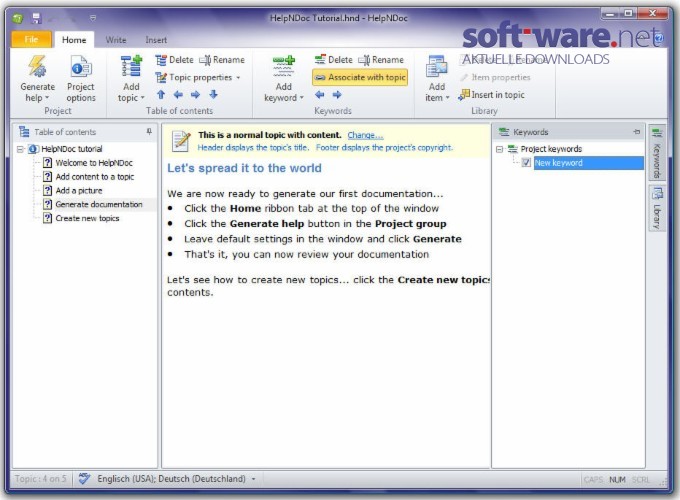Select Project keywords tree item
This screenshot has height=500, width=680.
551,149
